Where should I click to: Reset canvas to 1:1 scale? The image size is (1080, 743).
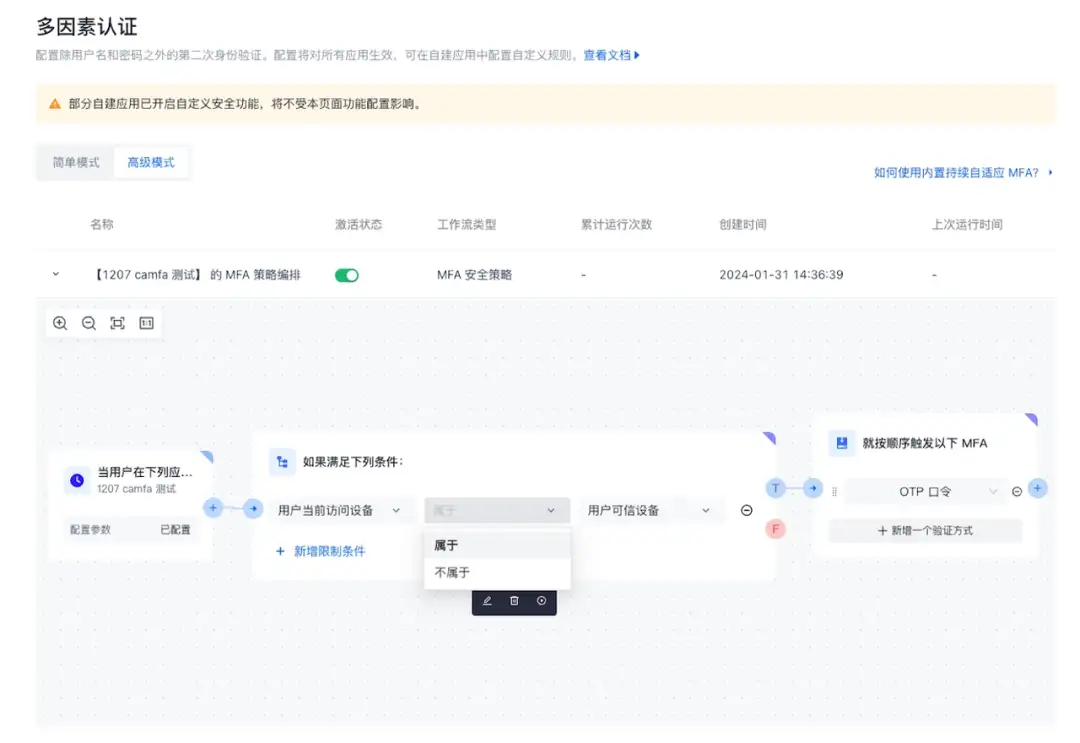pos(147,323)
